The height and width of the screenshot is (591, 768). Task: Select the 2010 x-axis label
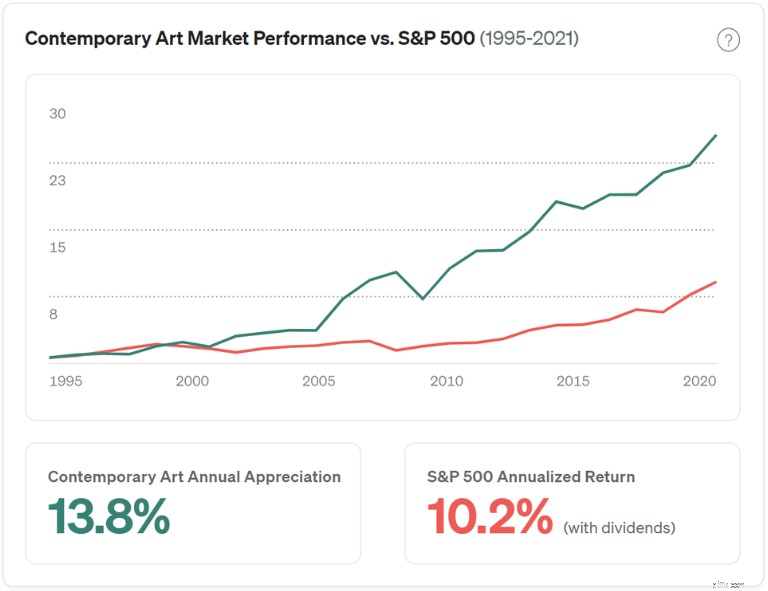[446, 381]
